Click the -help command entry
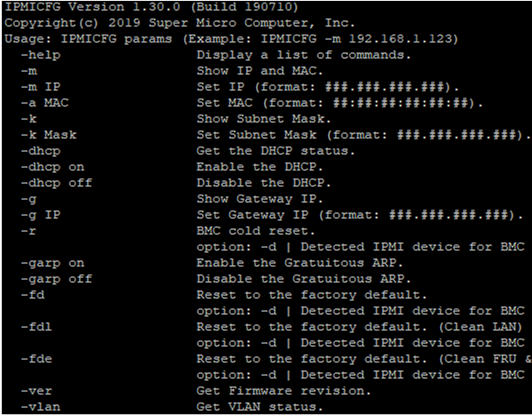Screen dimensions: 532x415 tap(41, 55)
